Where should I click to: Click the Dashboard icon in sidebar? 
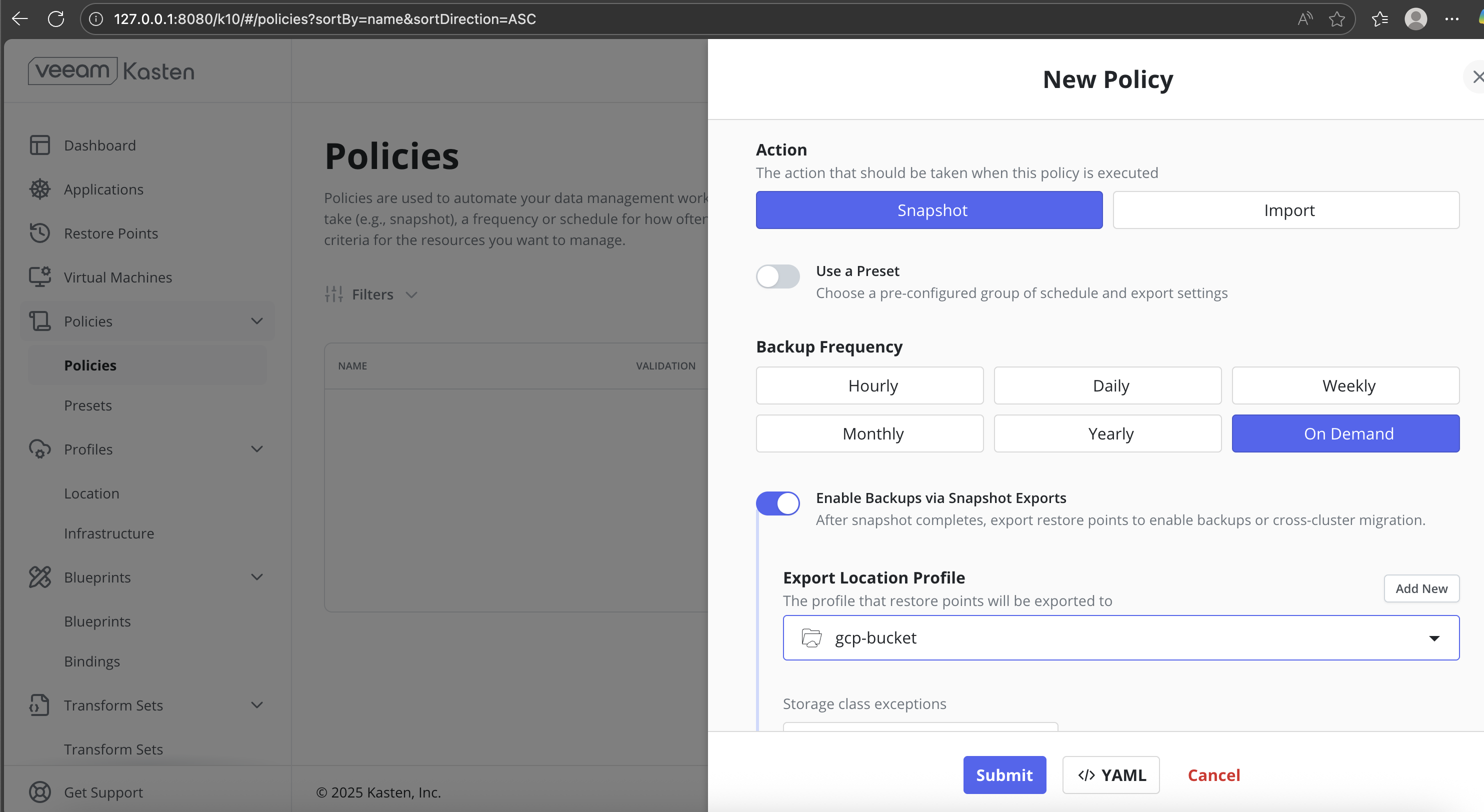(x=39, y=145)
